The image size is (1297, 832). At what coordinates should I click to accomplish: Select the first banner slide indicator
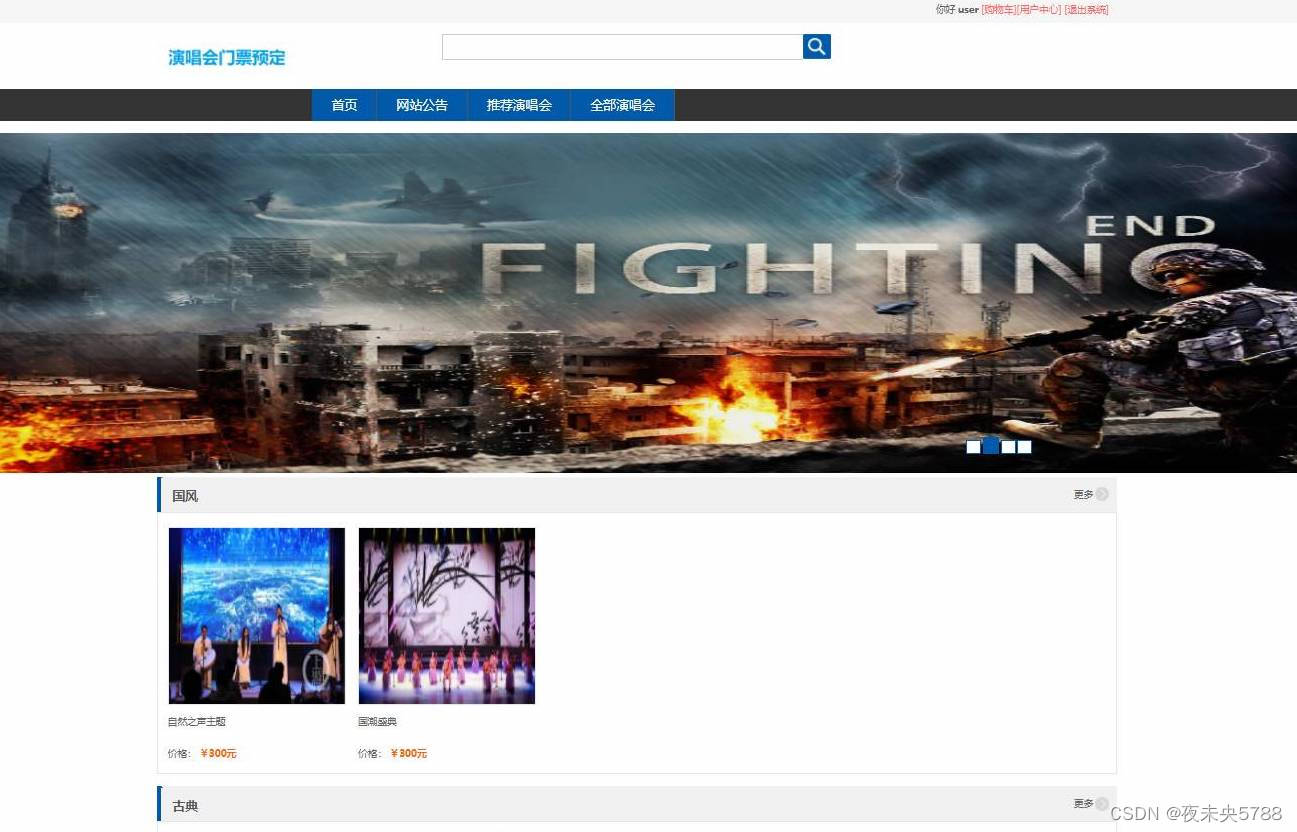973,447
